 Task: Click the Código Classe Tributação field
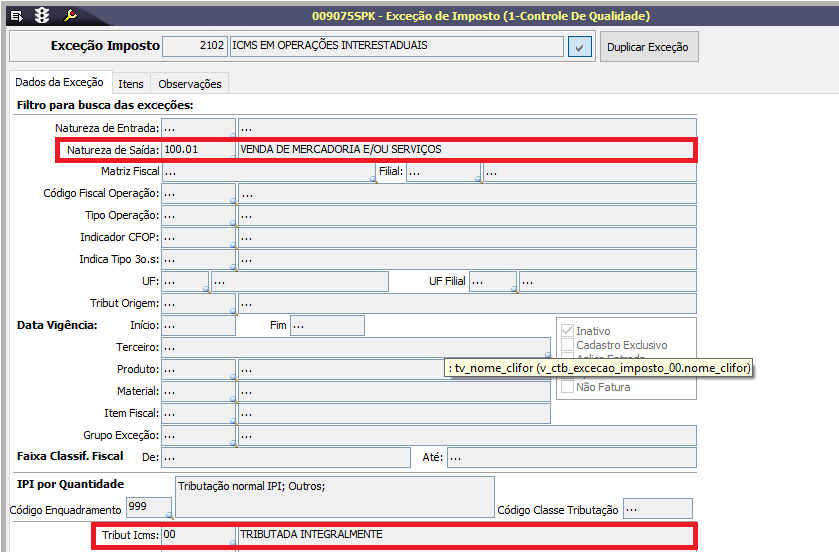[658, 509]
